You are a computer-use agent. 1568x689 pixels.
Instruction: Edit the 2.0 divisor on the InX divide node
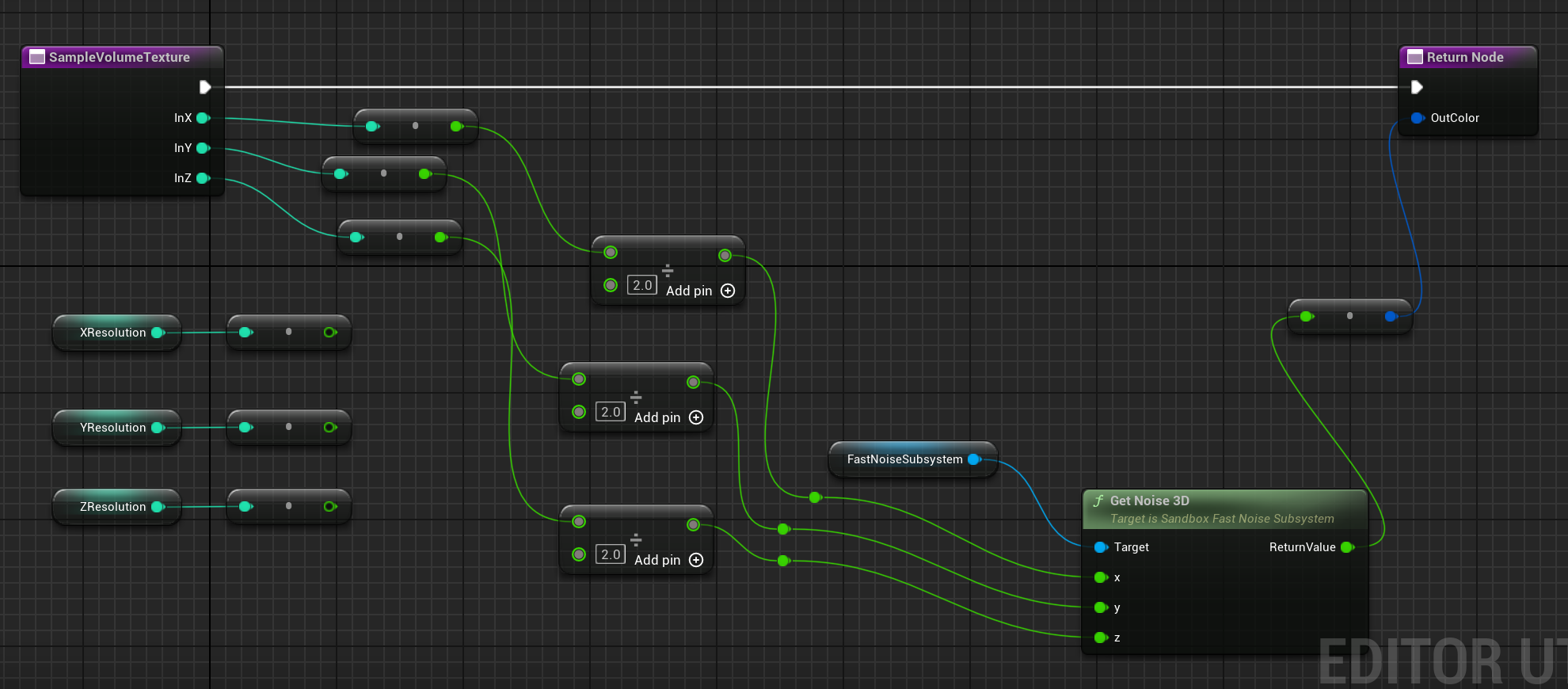(642, 285)
